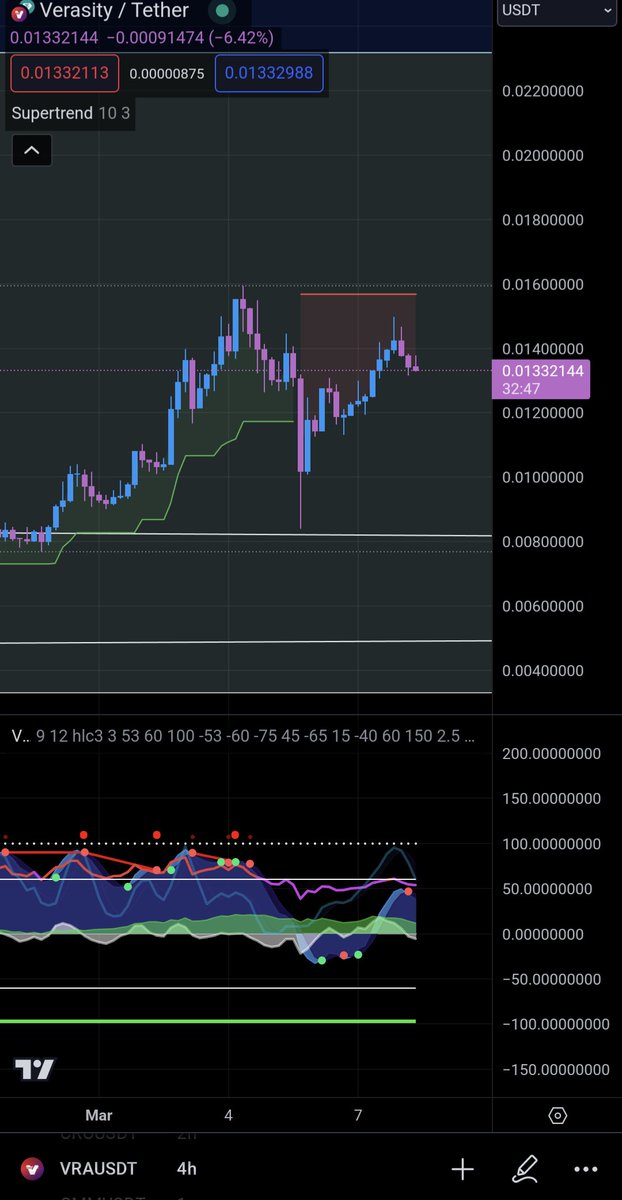Click the 0.00800000 price axis label
Image resolution: width=622 pixels, height=1200 pixels.
click(542, 542)
